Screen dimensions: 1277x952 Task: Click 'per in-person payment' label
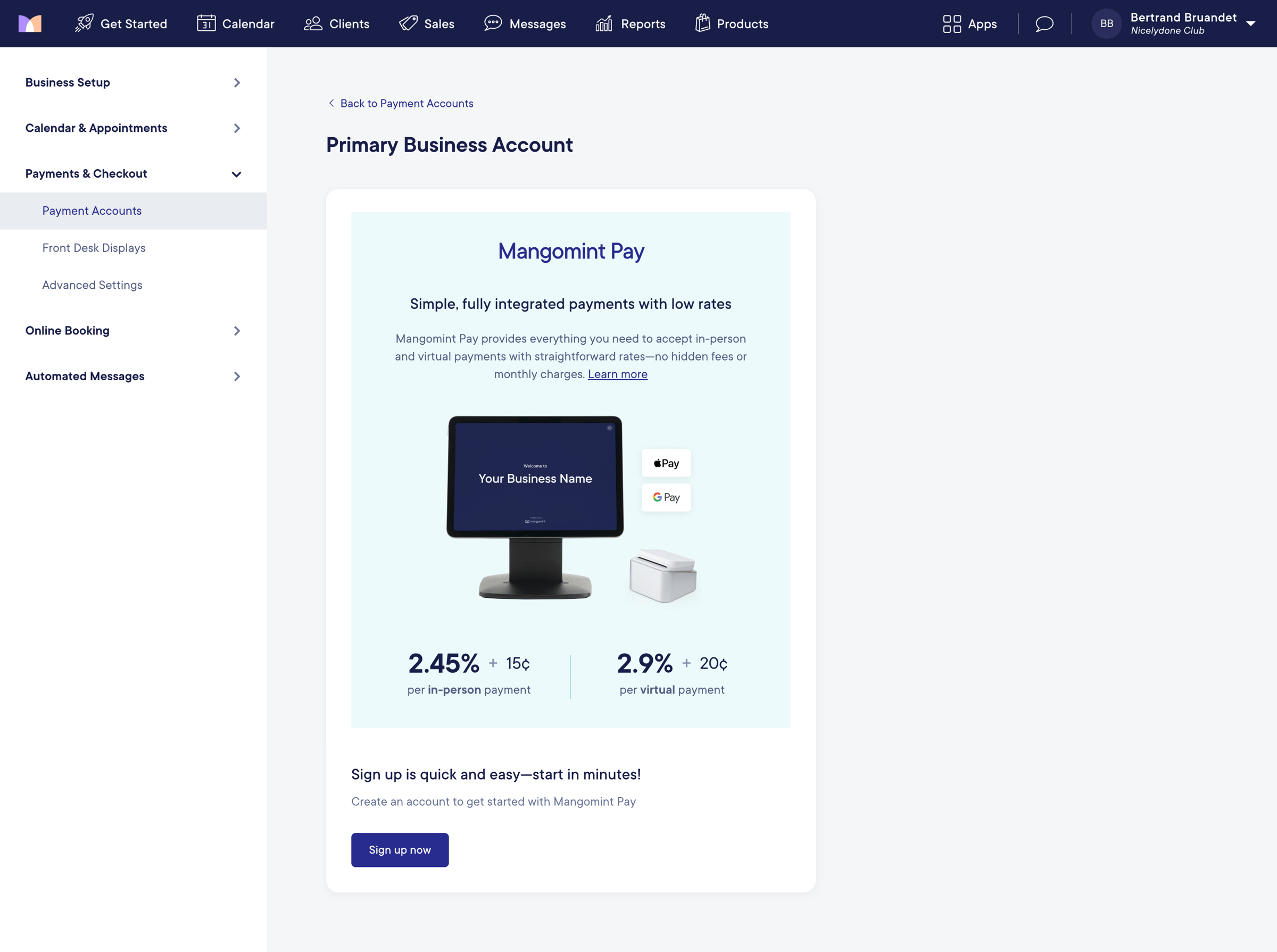click(x=469, y=690)
